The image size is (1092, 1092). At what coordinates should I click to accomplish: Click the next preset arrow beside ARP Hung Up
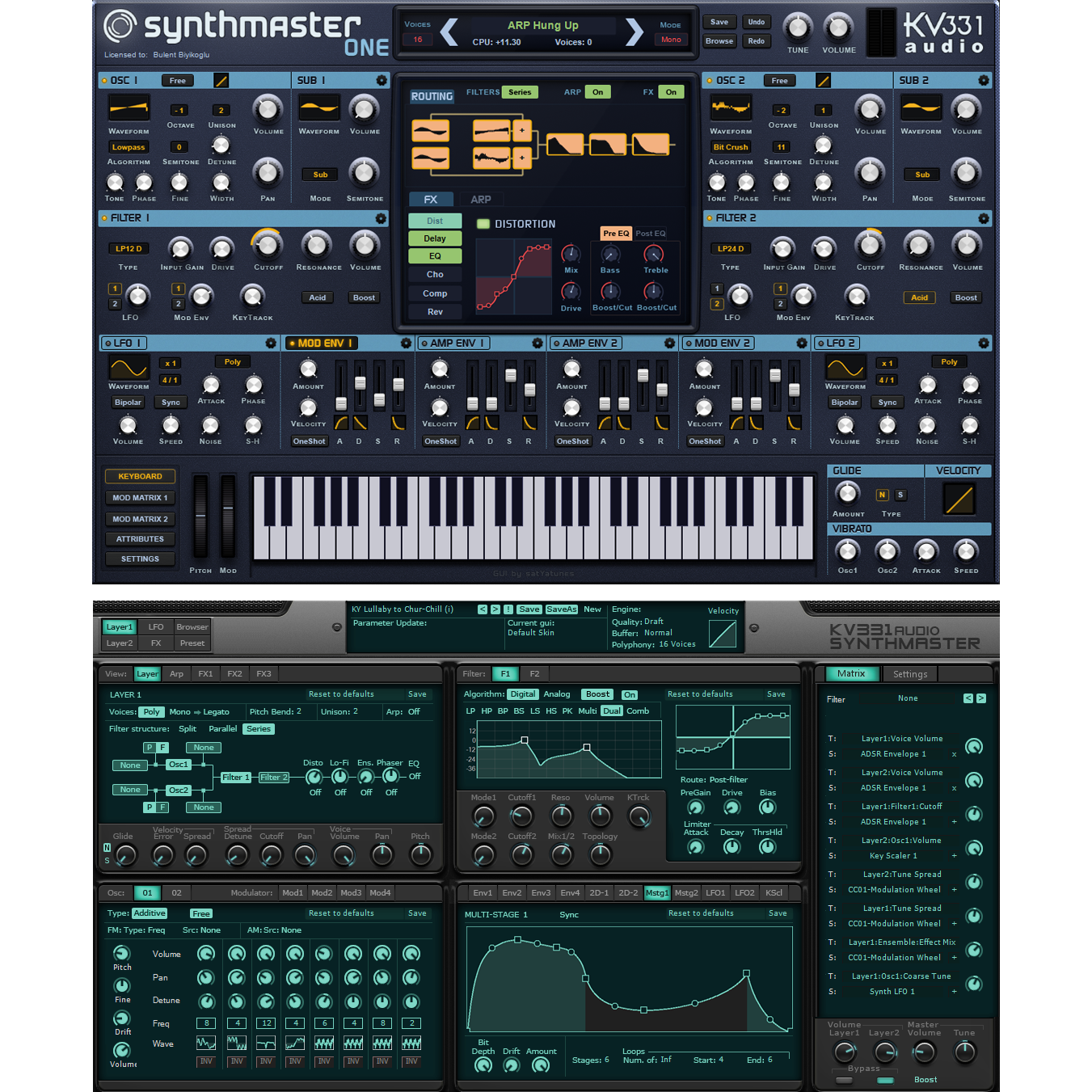pos(635,32)
